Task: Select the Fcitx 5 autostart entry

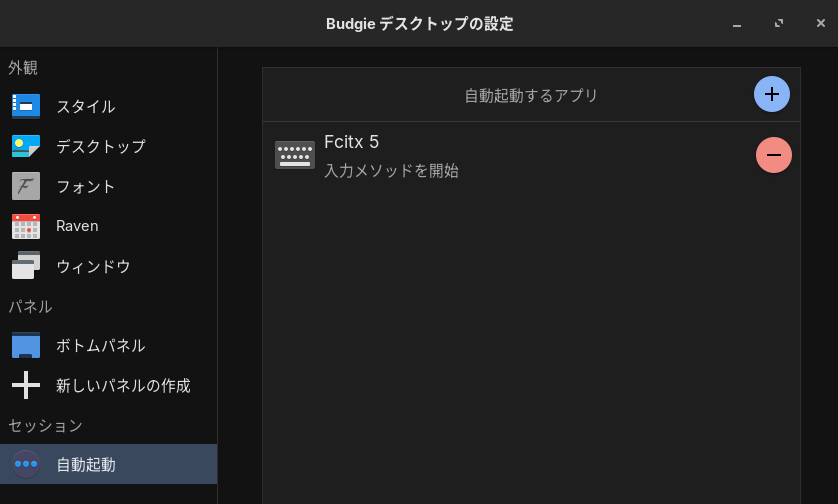Action: pyautogui.click(x=531, y=156)
